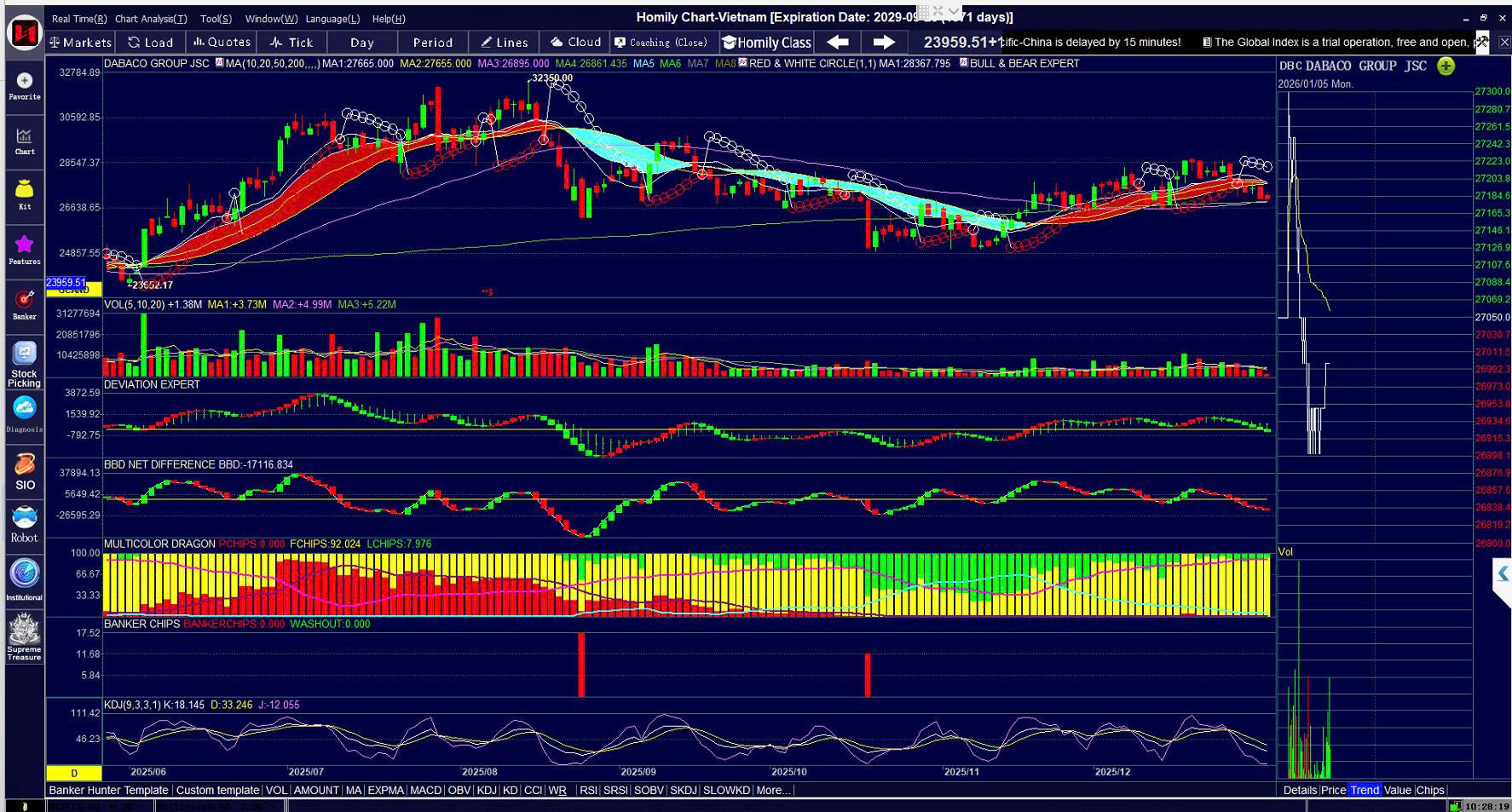This screenshot has height=812, width=1512.
Task: Open the Favorite sidebar icon
Action: [25, 84]
